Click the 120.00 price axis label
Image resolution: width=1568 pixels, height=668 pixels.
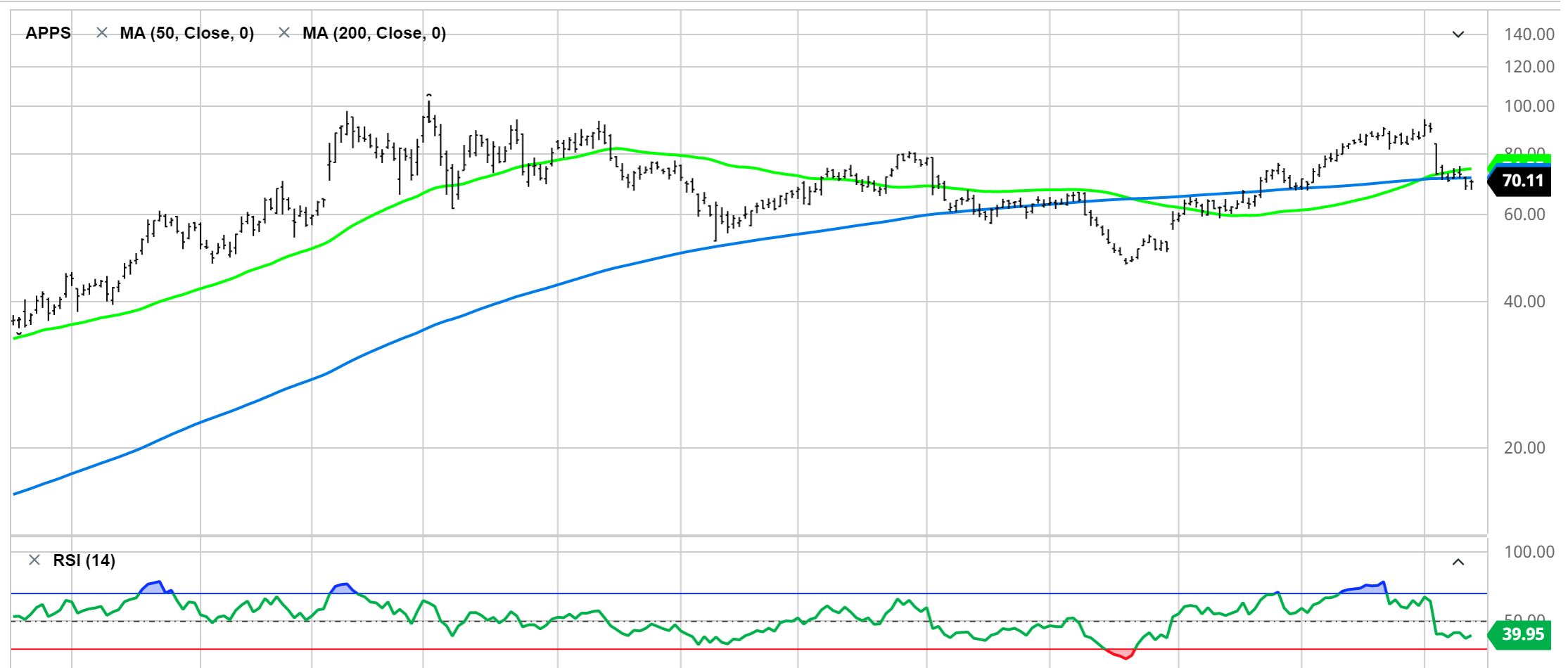coord(1529,67)
